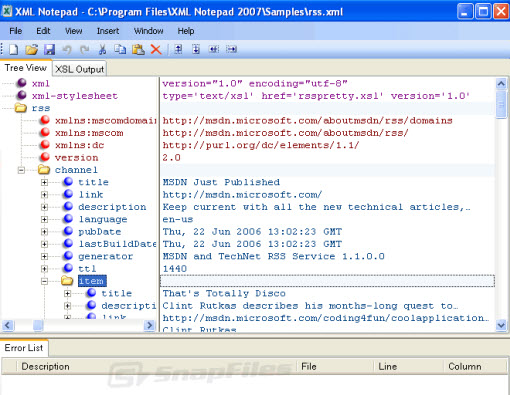This screenshot has width=510, height=395.
Task: Sort by the Column column header
Action: click(475, 366)
